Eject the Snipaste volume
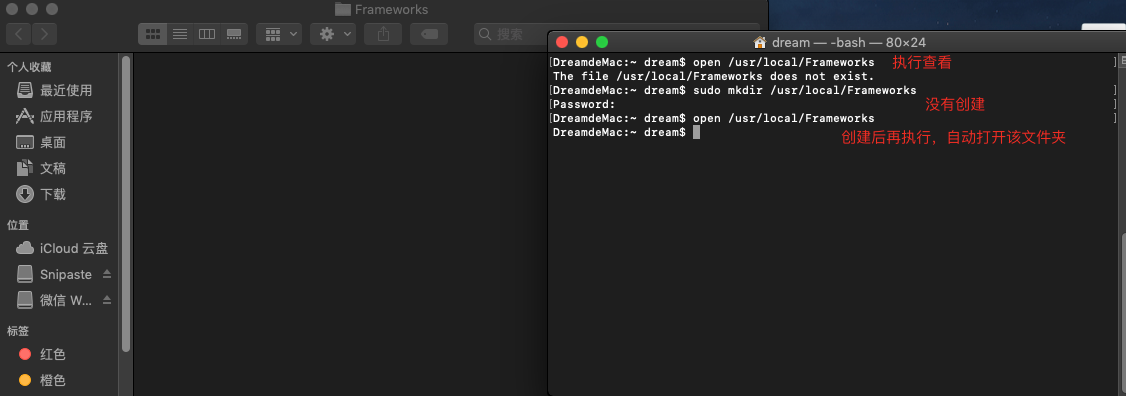This screenshot has height=396, width=1126. point(107,275)
